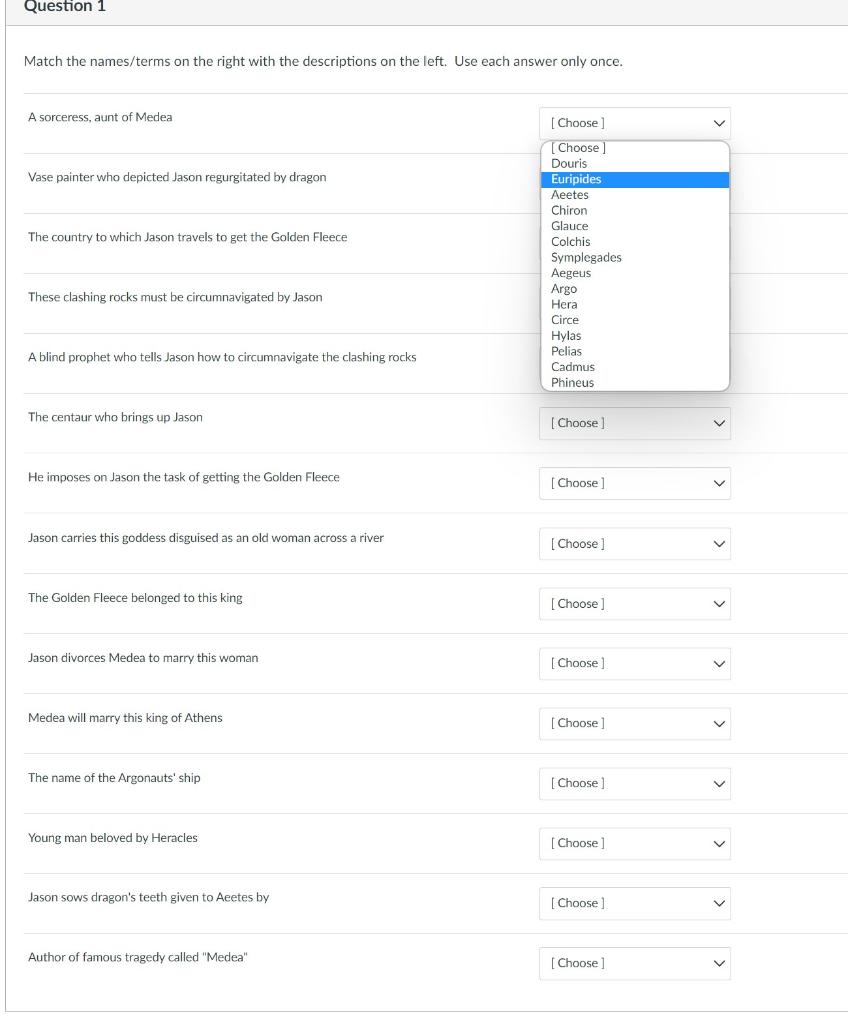Open dropdown for task of getting Golden Fleece
This screenshot has height=1024, width=848.
[634, 483]
